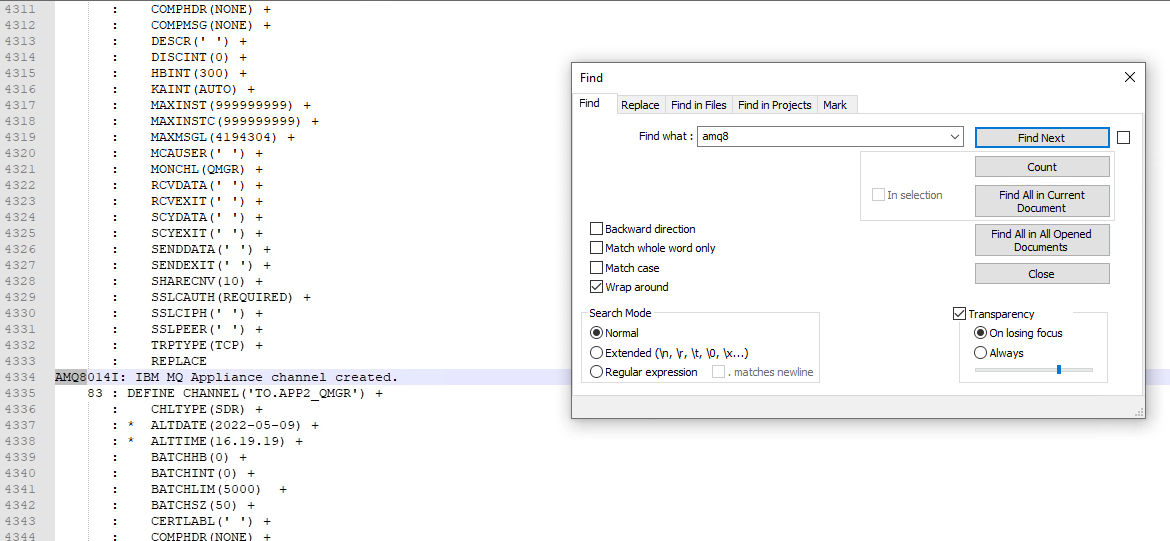1170x541 pixels.
Task: Toggle the checkbox beside Find Next
Action: coord(1124,137)
